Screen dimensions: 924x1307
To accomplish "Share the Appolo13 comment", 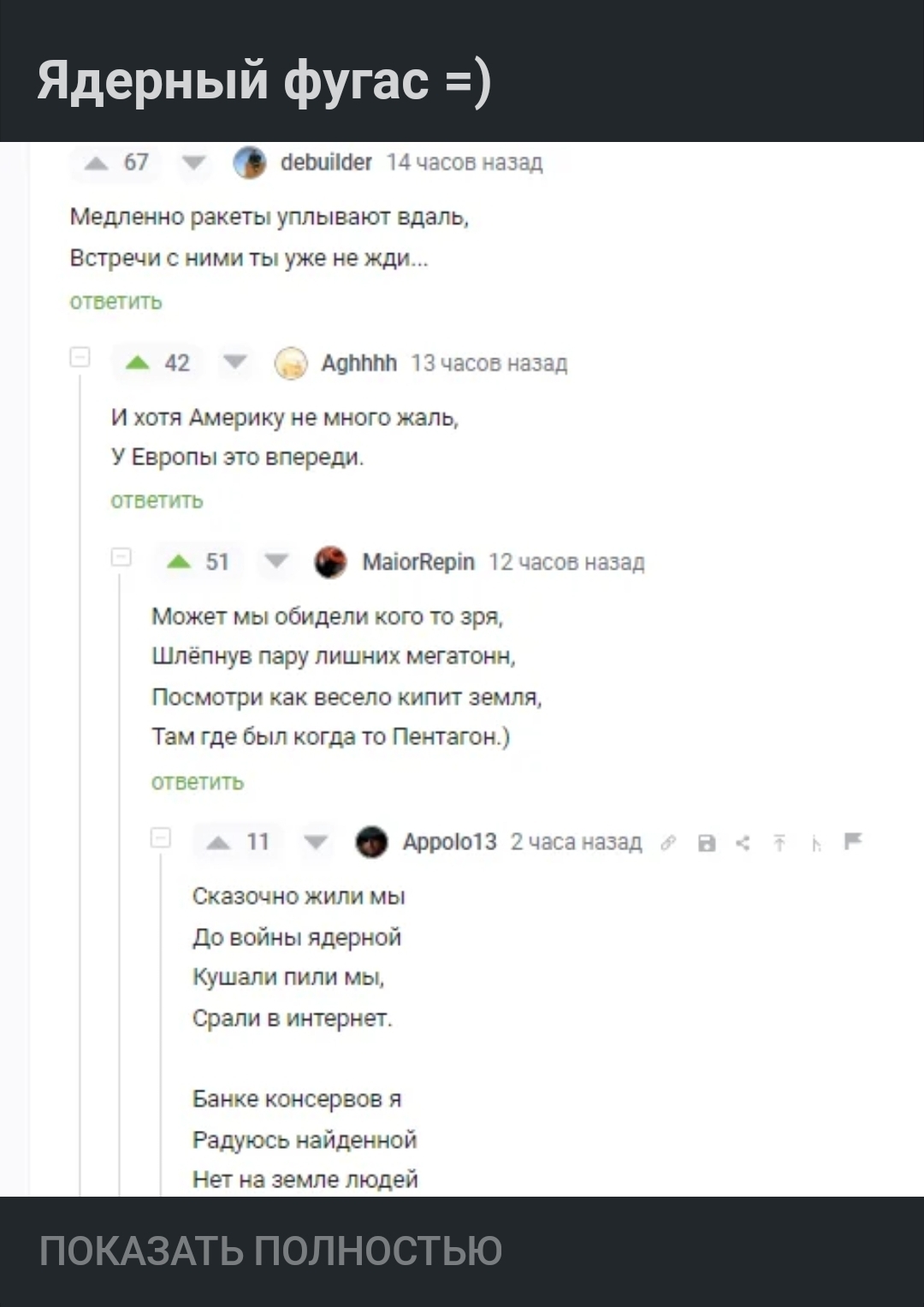I will click(743, 843).
